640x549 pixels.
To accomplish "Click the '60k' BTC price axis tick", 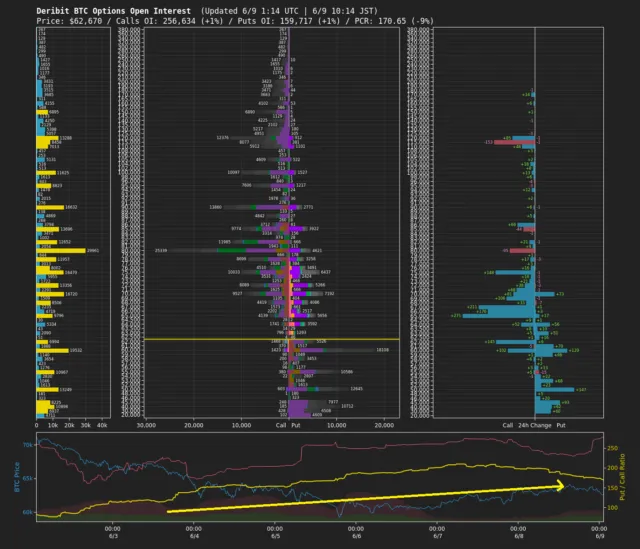I will pyautogui.click(x=28, y=512).
